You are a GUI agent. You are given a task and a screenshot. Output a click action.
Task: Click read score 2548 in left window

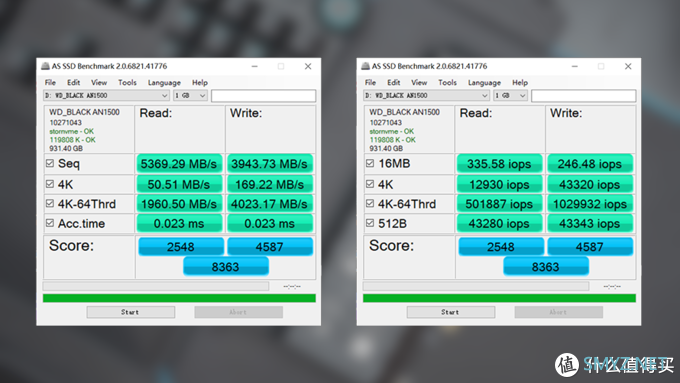click(181, 246)
